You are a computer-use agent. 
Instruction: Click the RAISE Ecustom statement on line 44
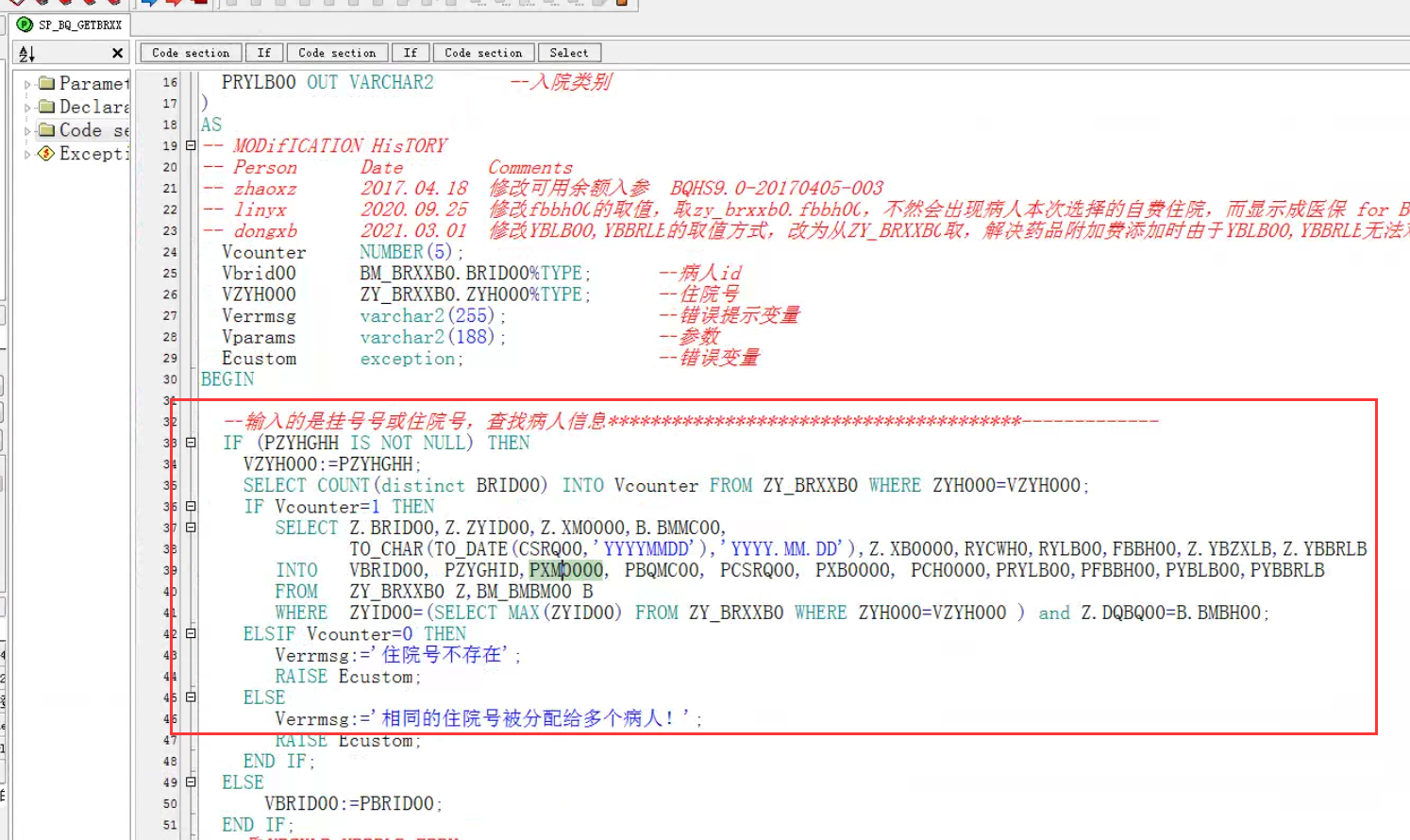tap(348, 677)
